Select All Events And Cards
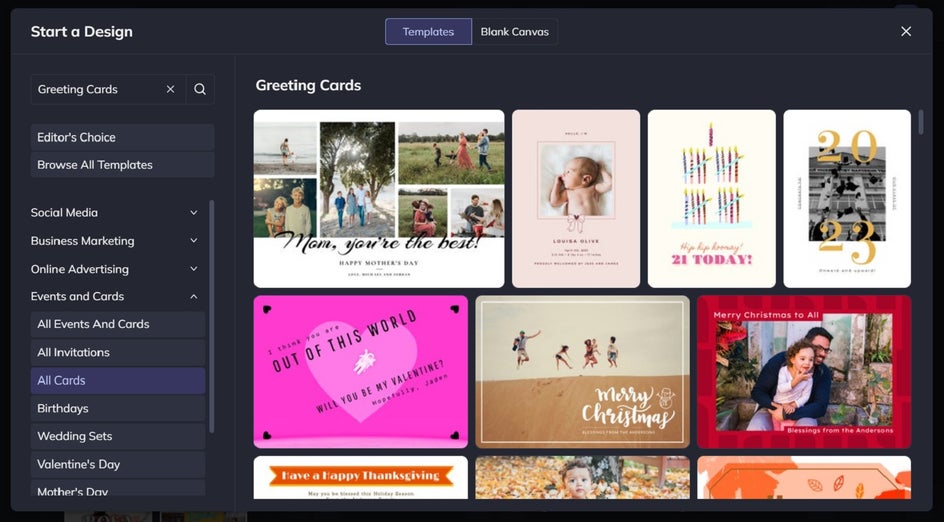The height and width of the screenshot is (522, 944). (x=118, y=324)
